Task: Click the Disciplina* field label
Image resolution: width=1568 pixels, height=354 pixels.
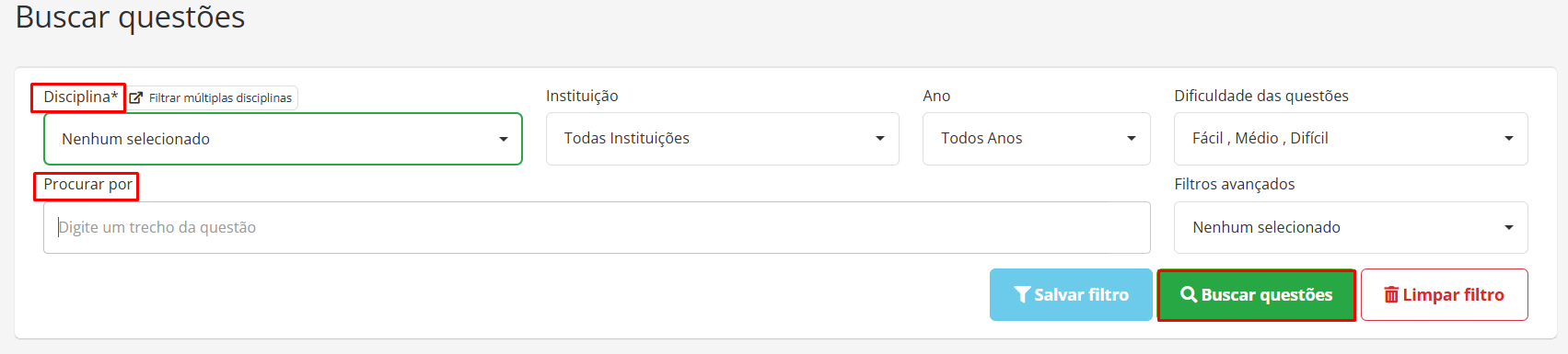Action: (81, 97)
